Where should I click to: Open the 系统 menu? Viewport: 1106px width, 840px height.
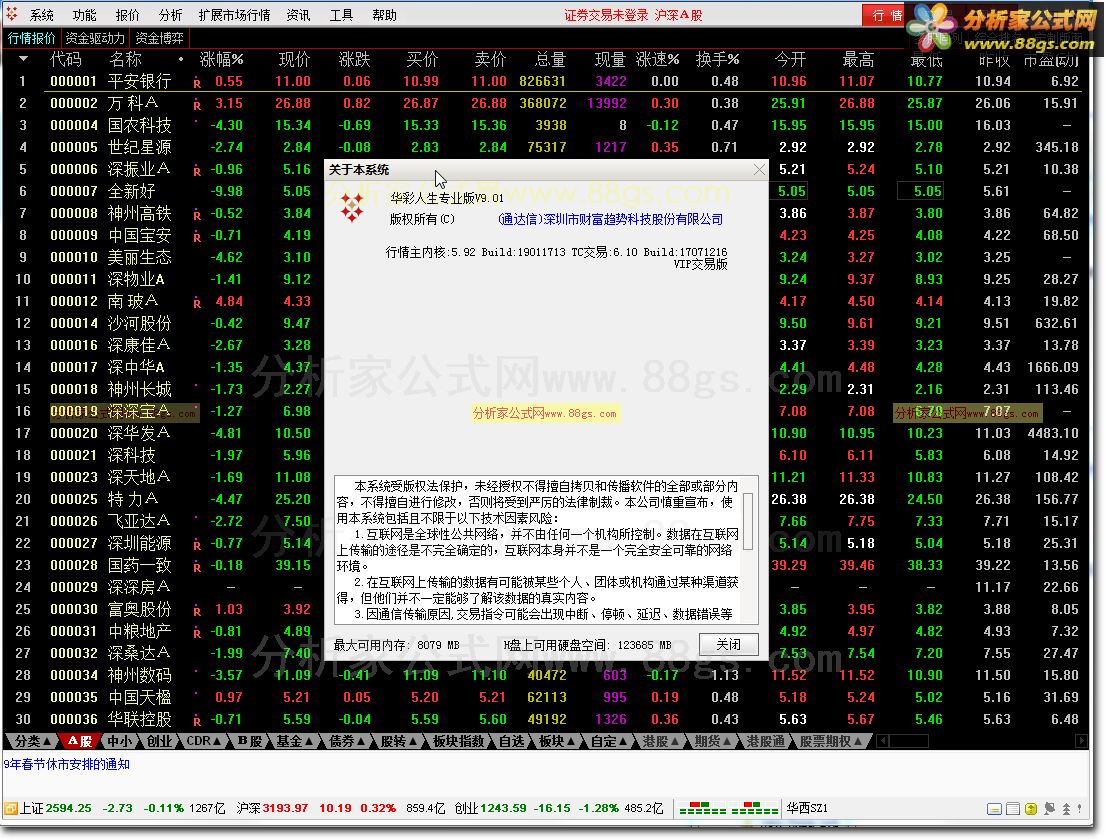click(x=42, y=15)
